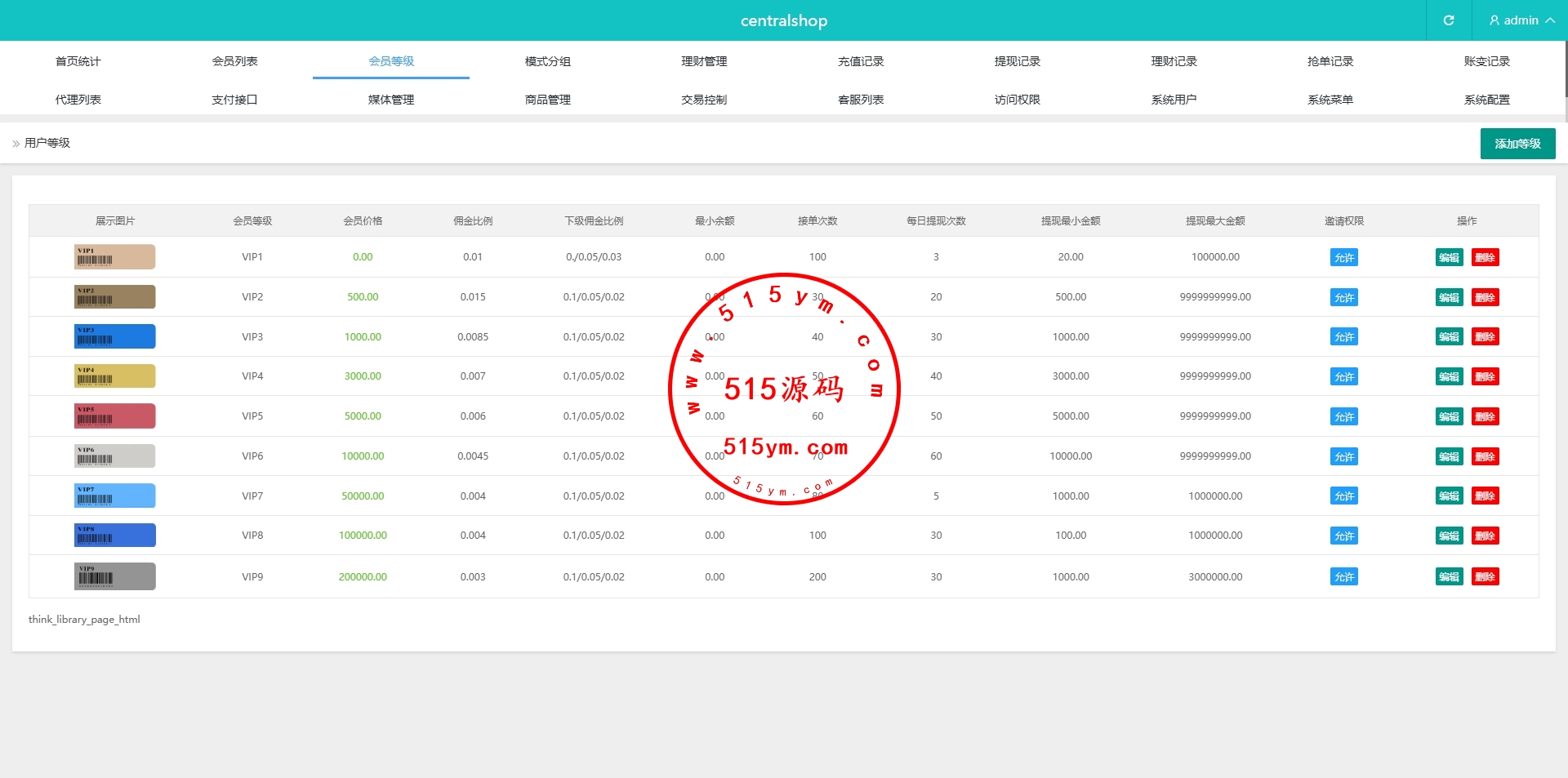The image size is (1568, 778).
Task: Open the 会员列表 menu tab
Action: pos(234,61)
